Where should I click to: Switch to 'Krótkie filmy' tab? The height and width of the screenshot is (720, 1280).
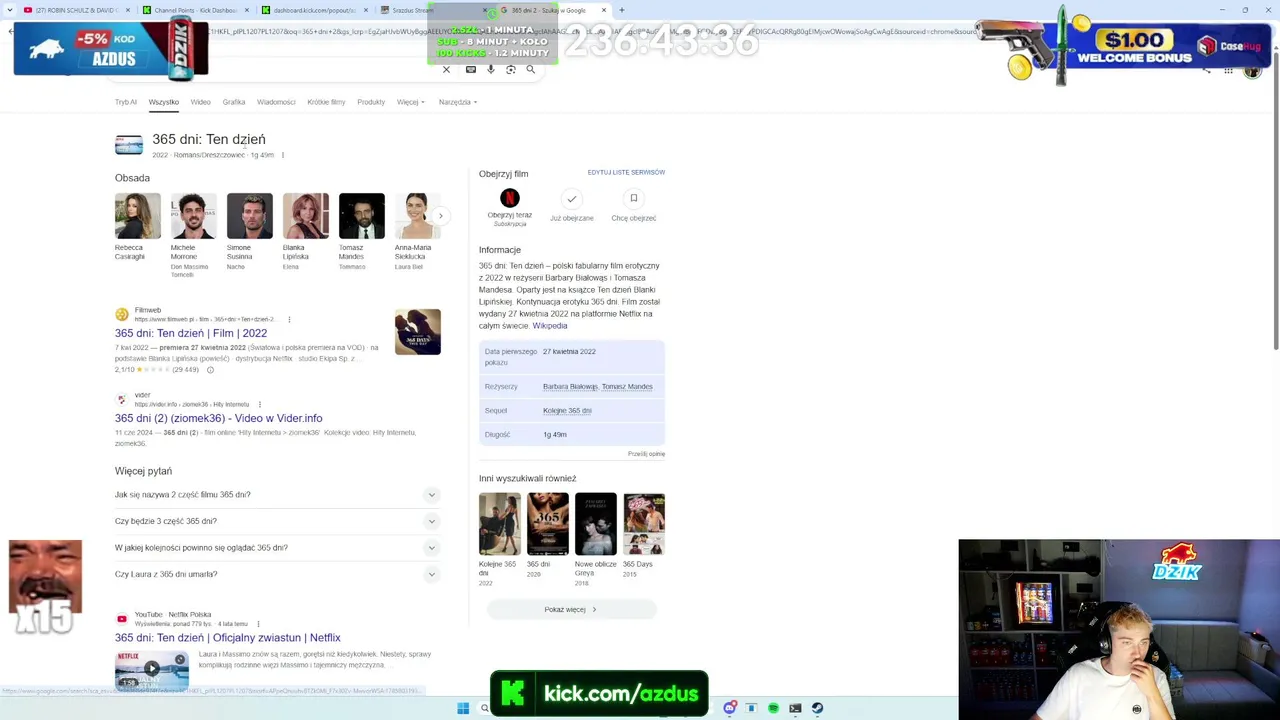coord(326,102)
